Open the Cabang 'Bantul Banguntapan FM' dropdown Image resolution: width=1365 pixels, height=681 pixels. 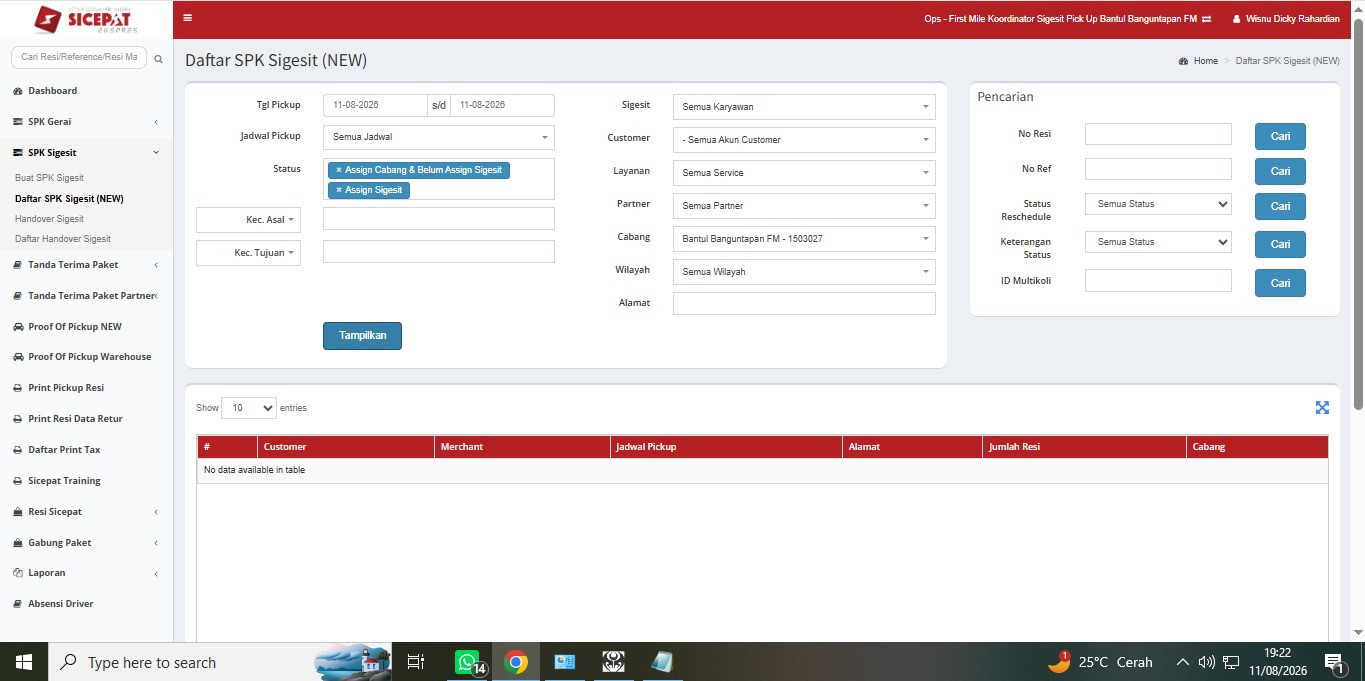804,239
